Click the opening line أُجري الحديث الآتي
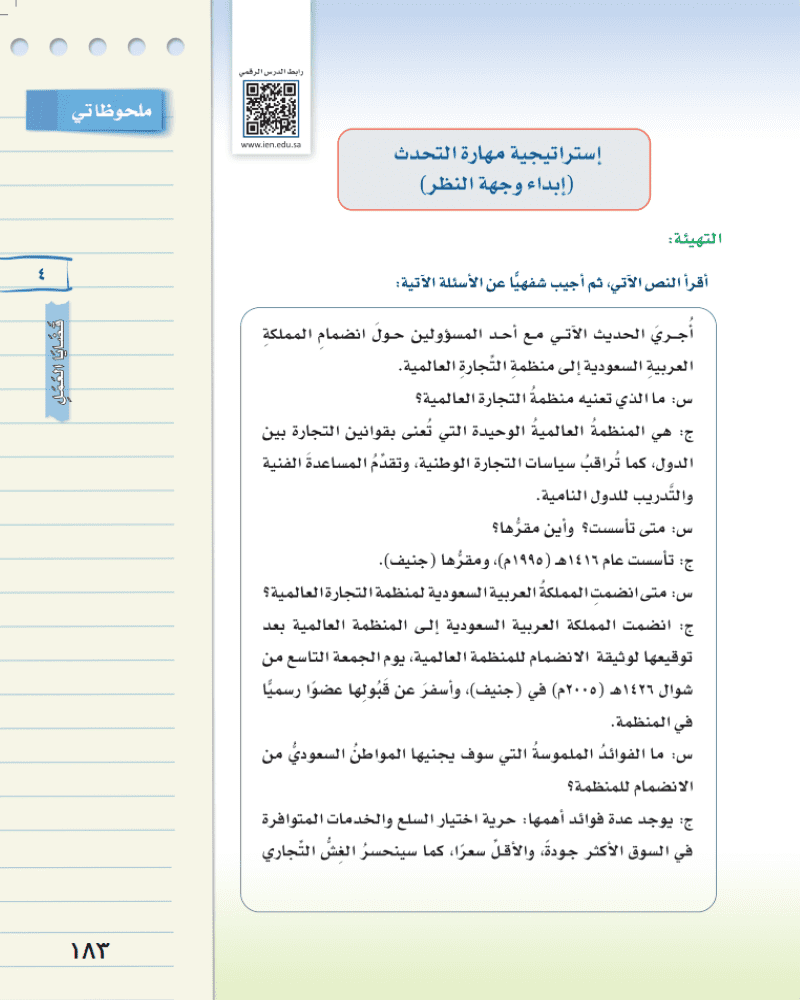 point(478,334)
